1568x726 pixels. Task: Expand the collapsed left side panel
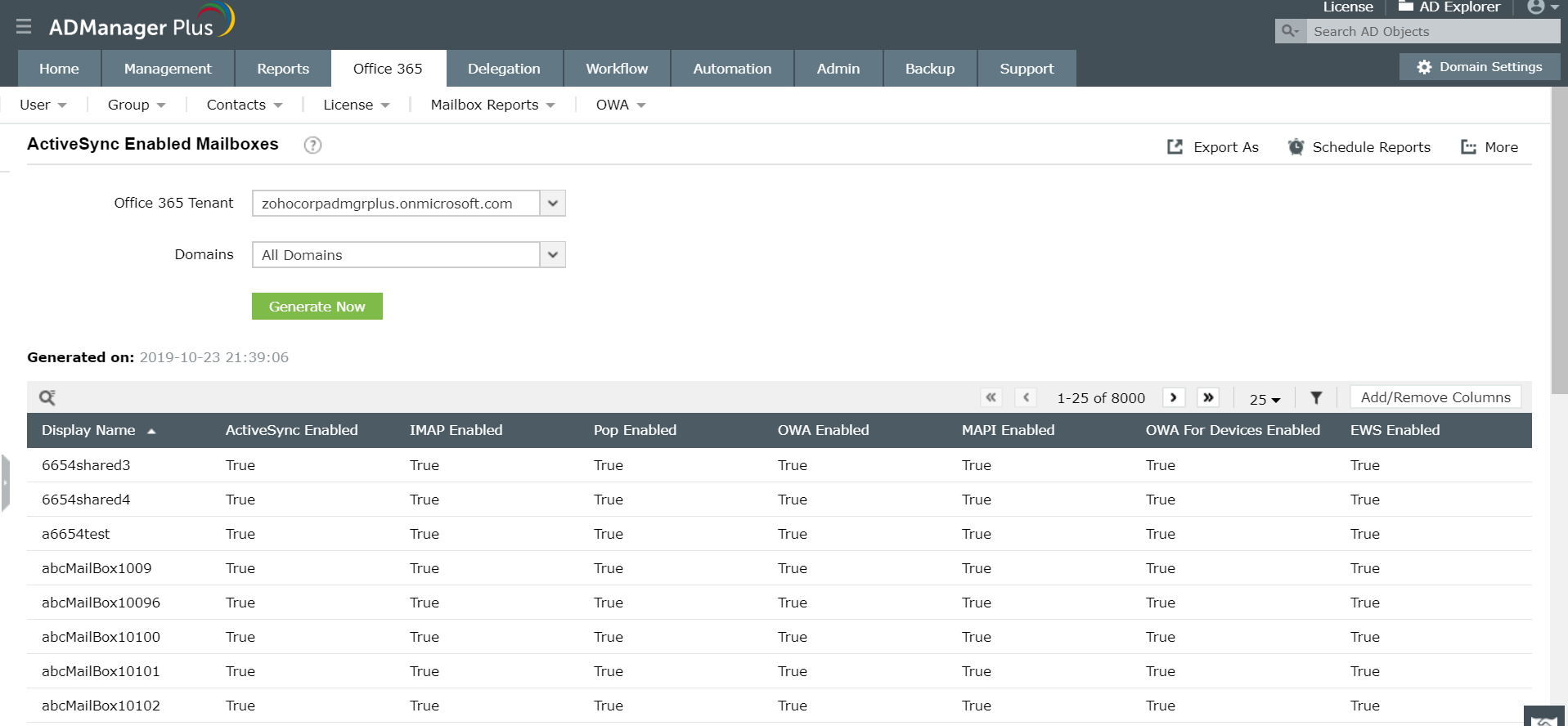click(5, 483)
